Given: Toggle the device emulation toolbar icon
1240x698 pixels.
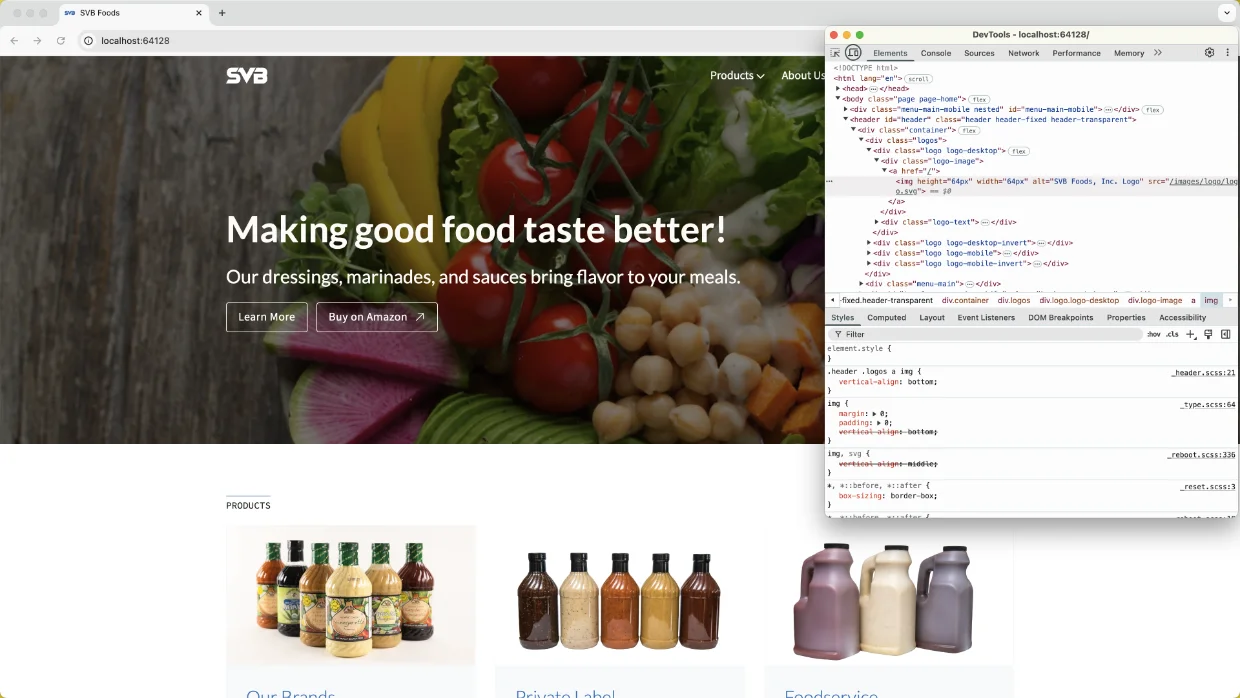Looking at the screenshot, I should coord(852,52).
